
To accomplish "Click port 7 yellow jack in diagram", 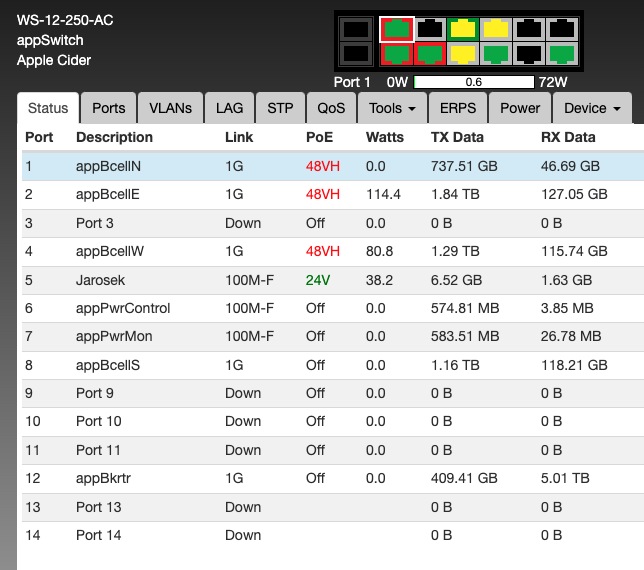I will point(496,29).
